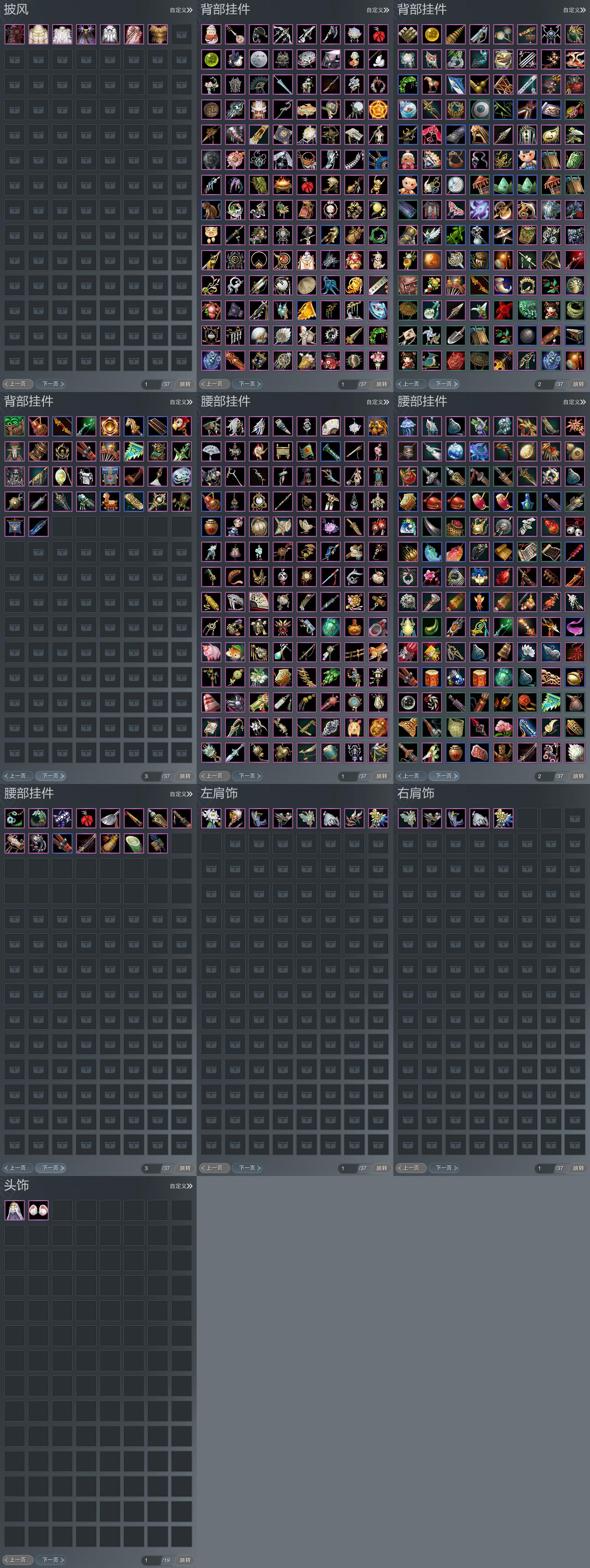This screenshot has width=590, height=1568.
Task: Pick the conical straw hat in 背部挂件 page 1
Action: pyautogui.click(x=306, y=285)
